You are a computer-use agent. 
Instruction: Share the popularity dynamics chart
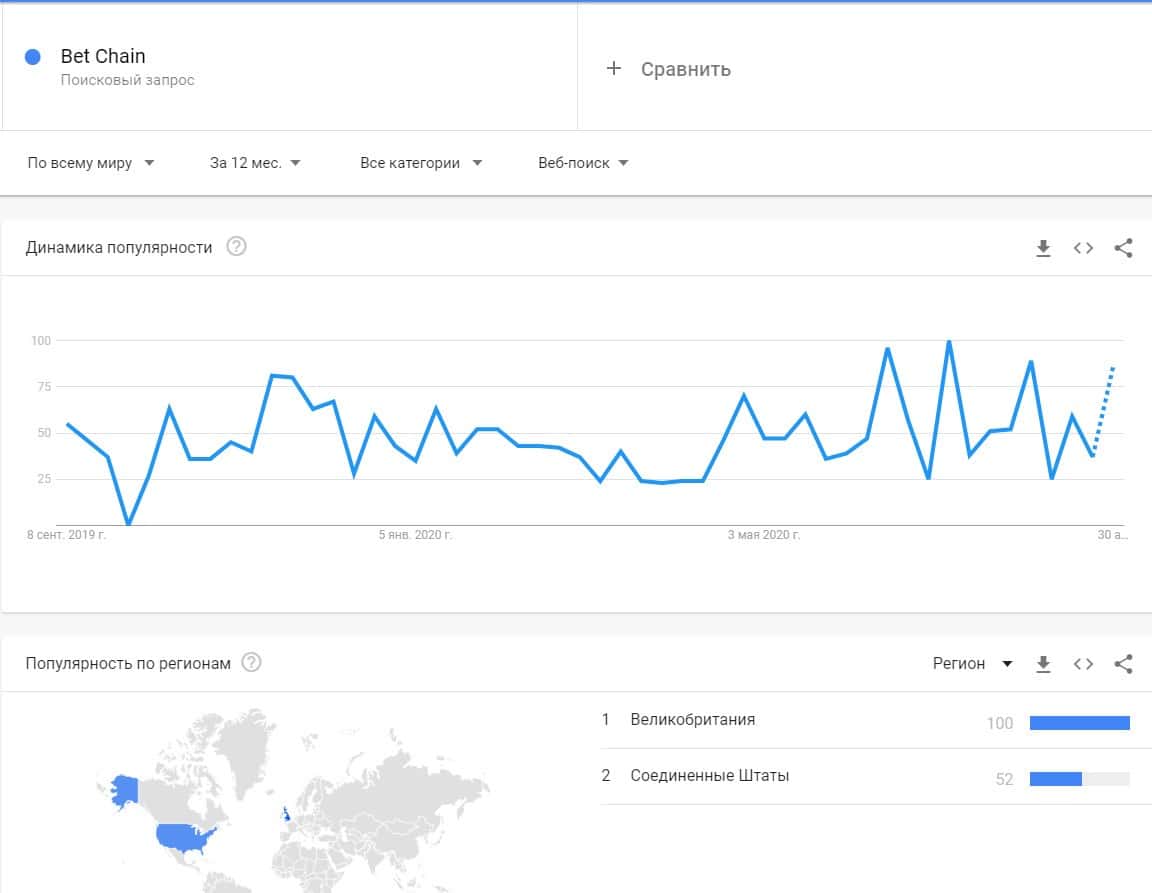pyautogui.click(x=1123, y=249)
